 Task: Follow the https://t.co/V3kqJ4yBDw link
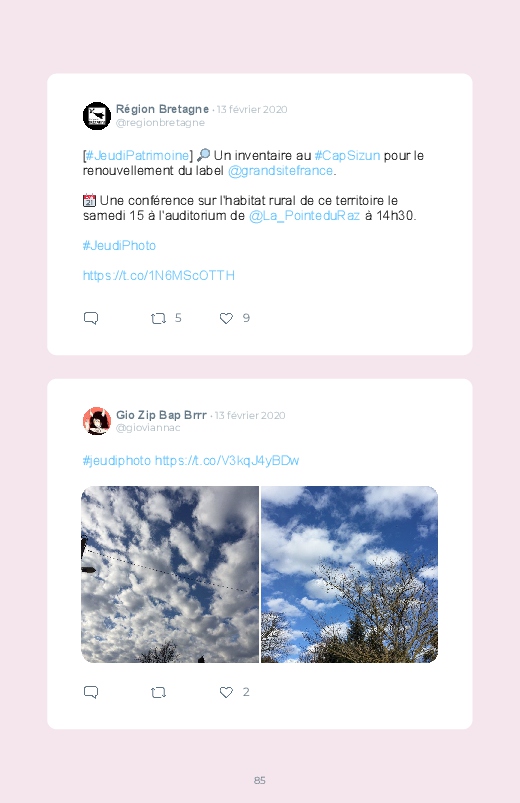click(227, 460)
